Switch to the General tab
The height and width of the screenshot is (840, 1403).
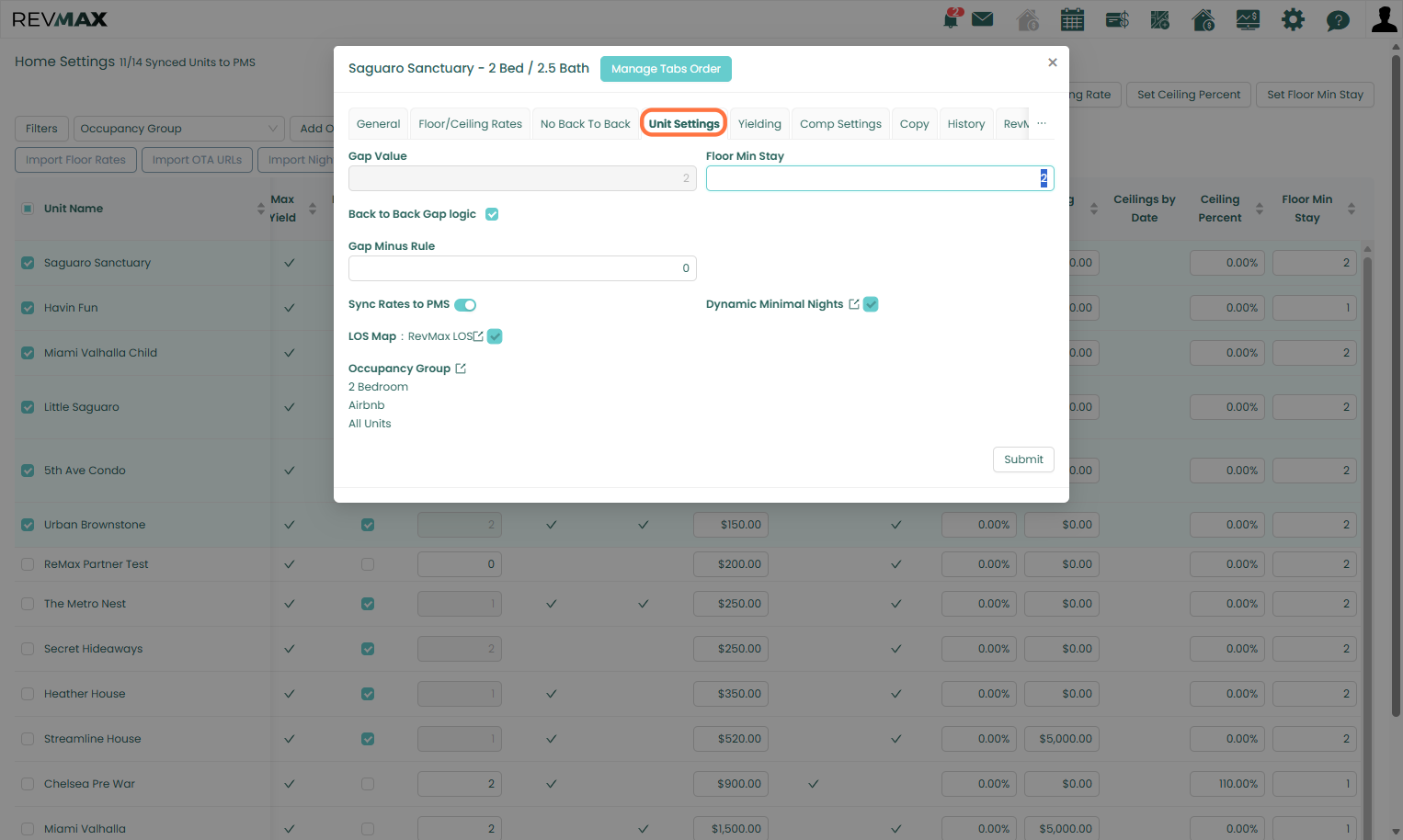point(379,124)
